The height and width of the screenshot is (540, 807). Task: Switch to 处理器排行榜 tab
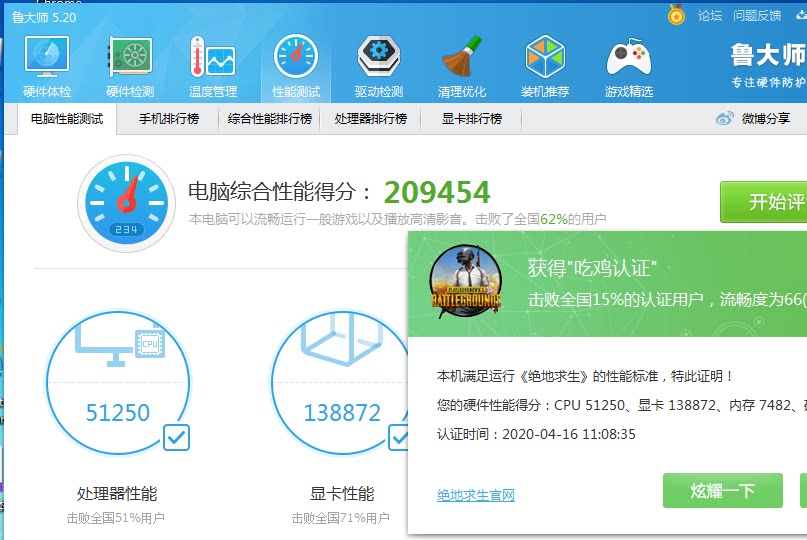[371, 119]
